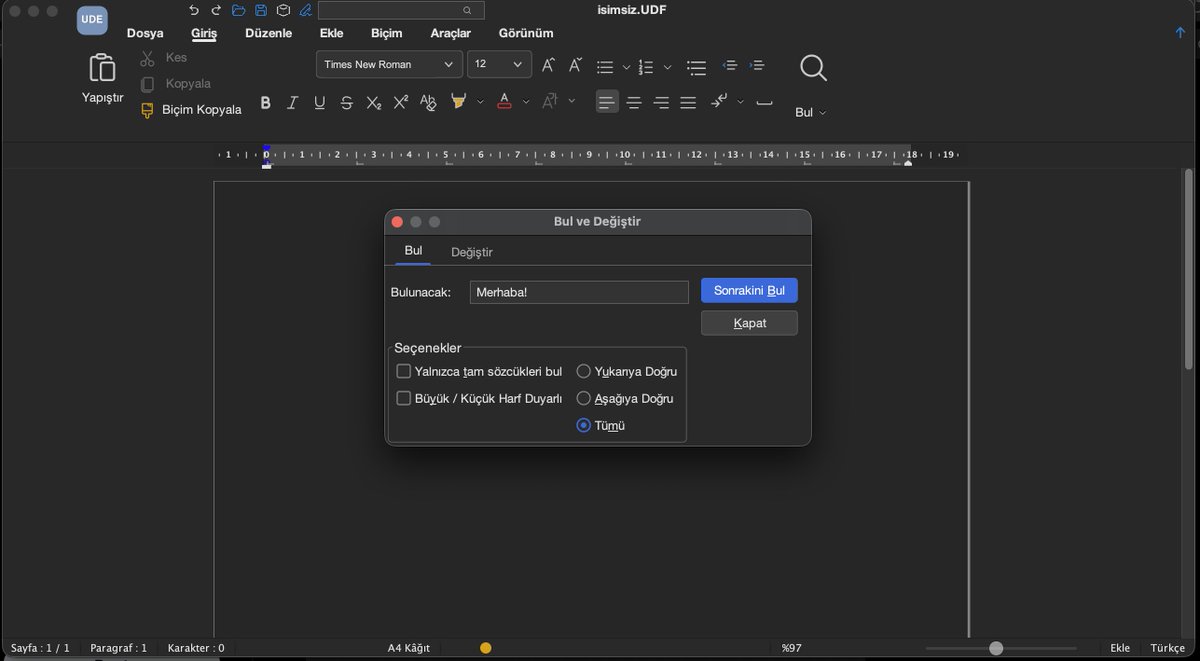Open the highlight color dropdown arrow
The image size is (1200, 661).
tap(480, 102)
